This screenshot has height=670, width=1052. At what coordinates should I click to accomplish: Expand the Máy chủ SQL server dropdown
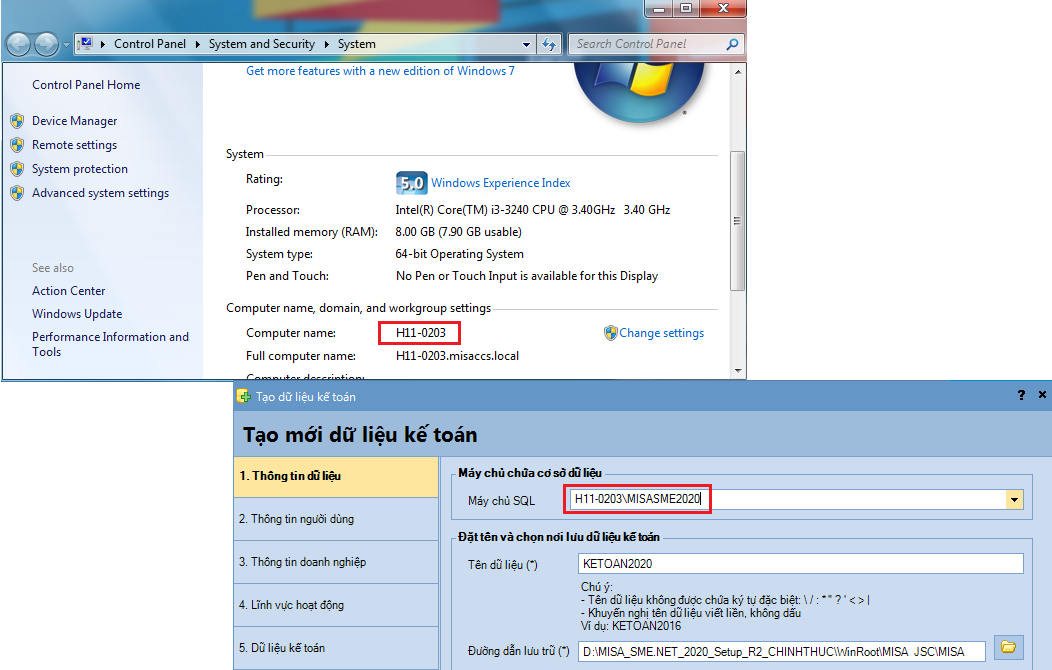point(1014,500)
